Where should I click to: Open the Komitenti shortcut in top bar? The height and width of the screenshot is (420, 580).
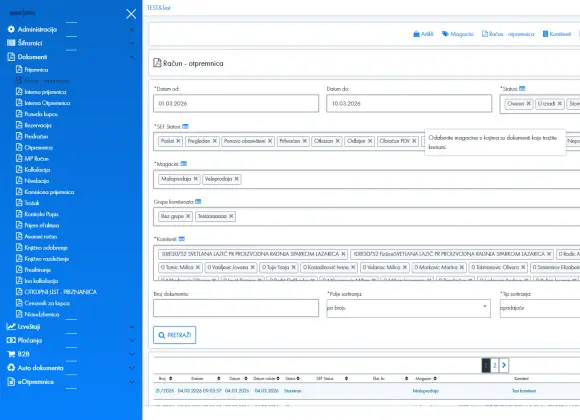557,34
